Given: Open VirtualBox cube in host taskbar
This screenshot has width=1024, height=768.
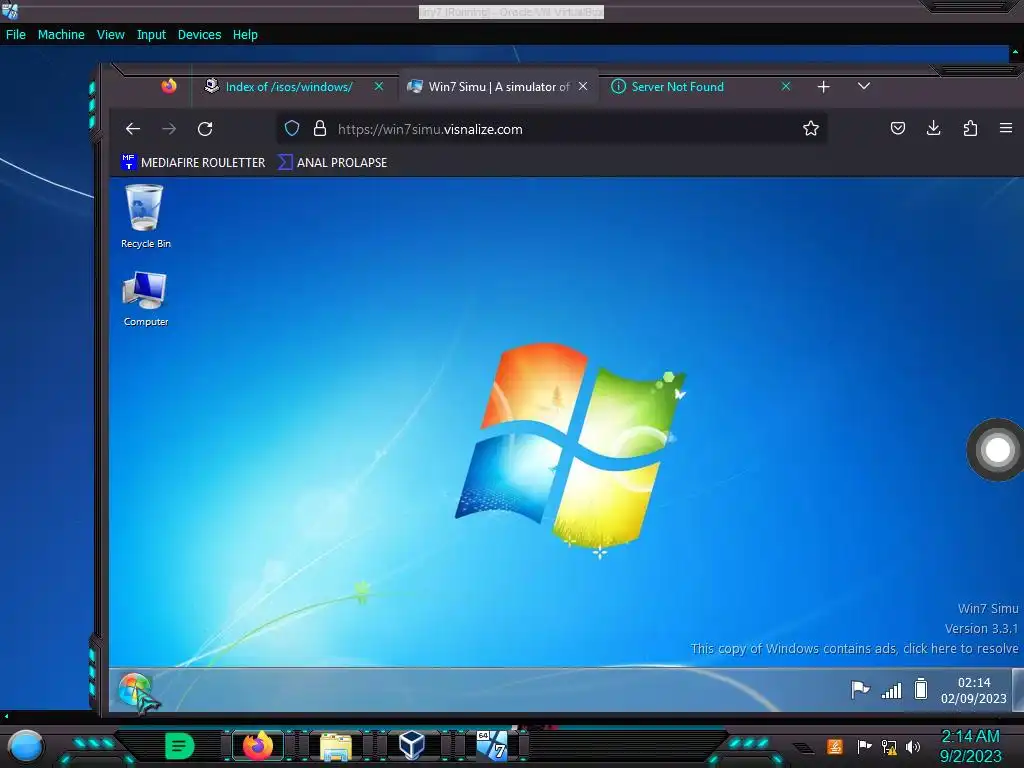Looking at the screenshot, I should coord(412,746).
